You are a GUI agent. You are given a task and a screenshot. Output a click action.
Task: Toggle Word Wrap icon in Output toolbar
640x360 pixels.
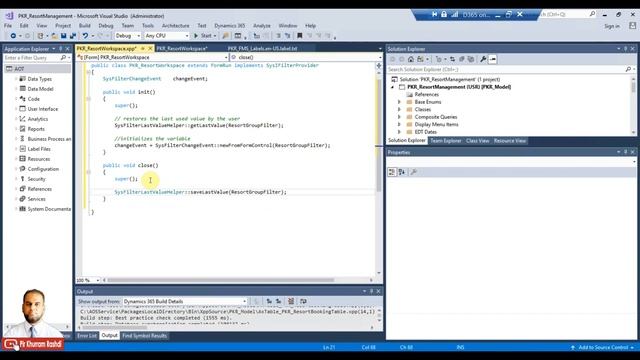coord(303,301)
